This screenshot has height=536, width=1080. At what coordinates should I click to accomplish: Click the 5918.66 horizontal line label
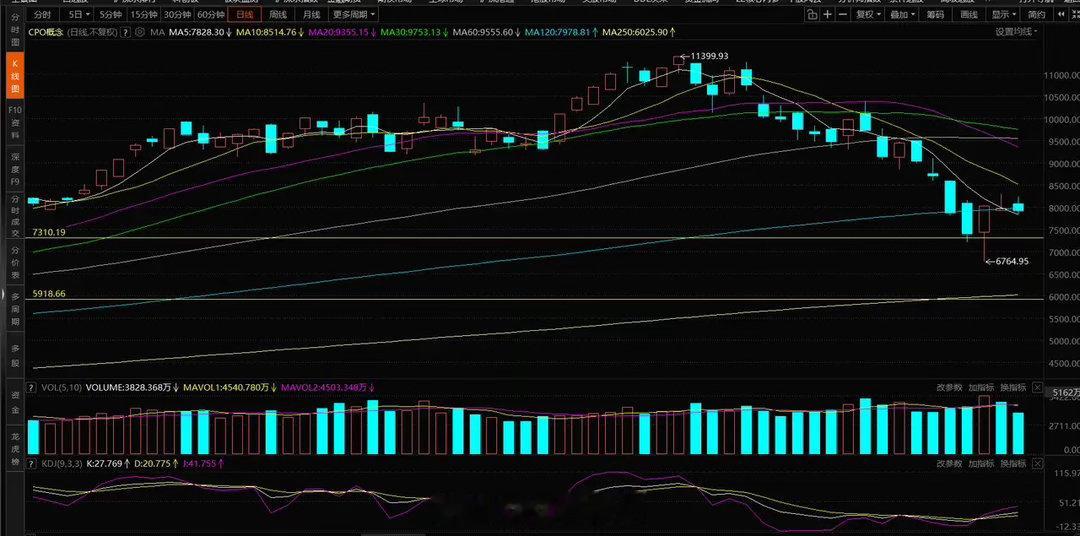(49, 294)
